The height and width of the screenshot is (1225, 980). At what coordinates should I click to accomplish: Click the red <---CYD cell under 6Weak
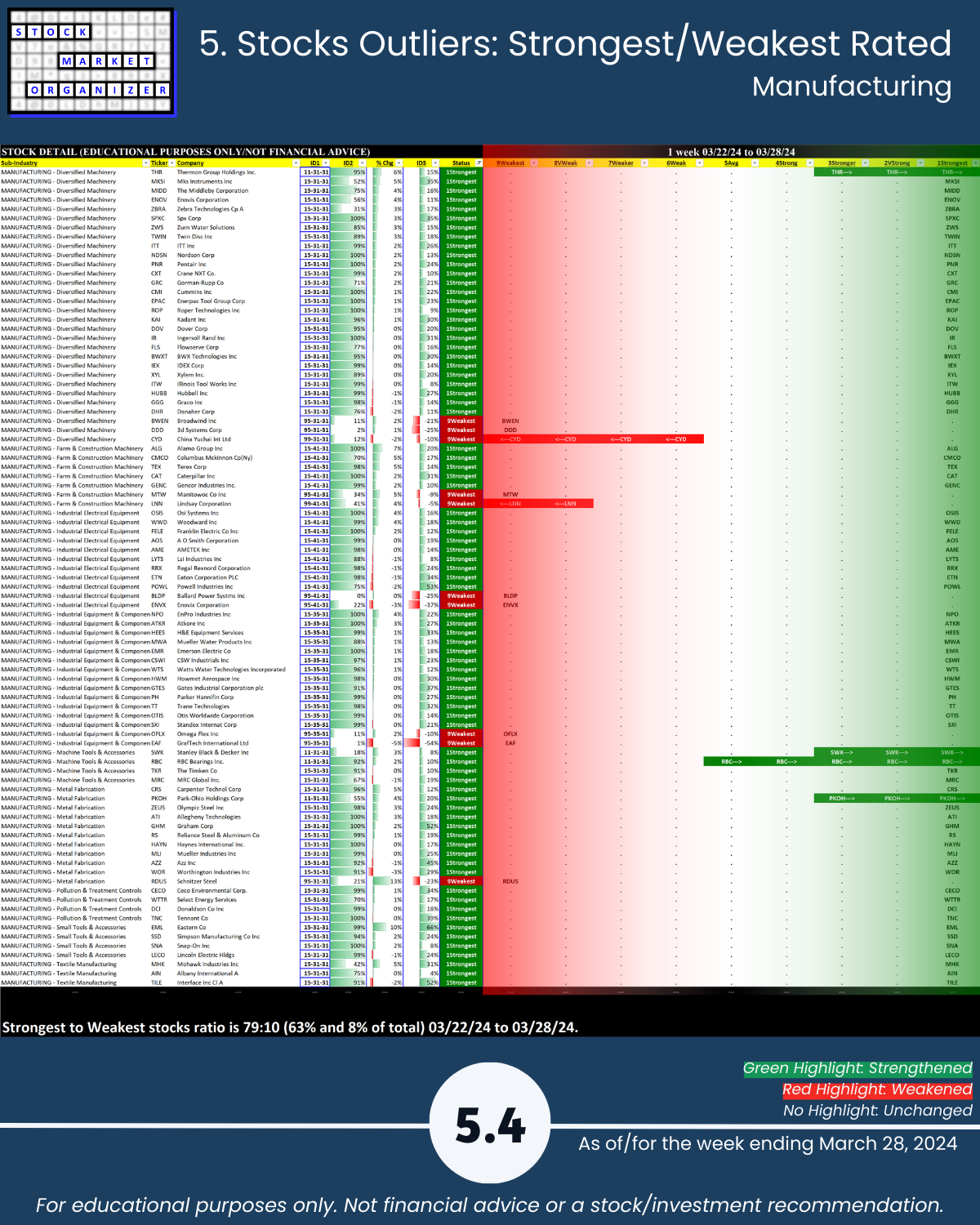[676, 439]
